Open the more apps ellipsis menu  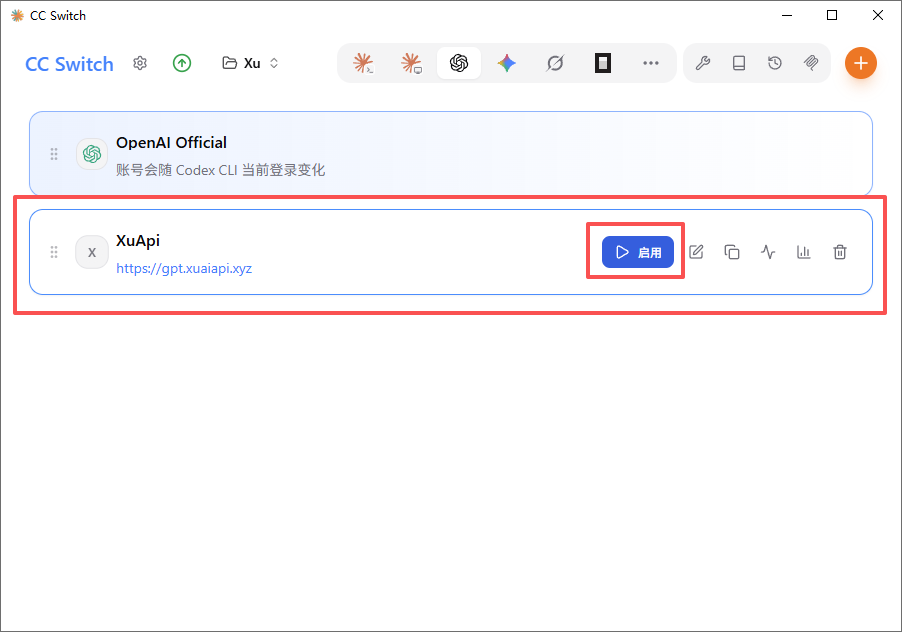coord(651,63)
